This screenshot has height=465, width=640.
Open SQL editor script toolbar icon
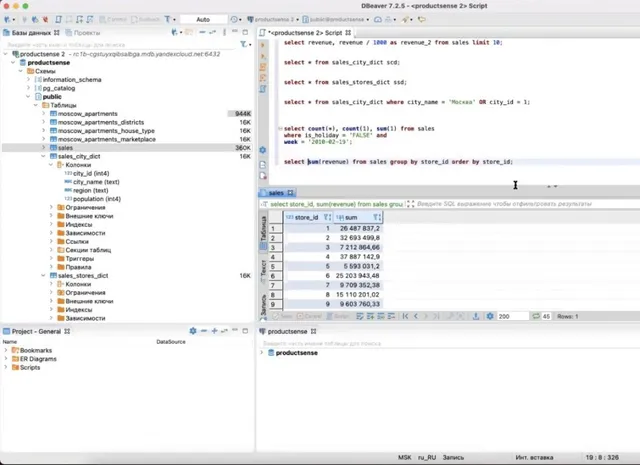coord(58,19)
